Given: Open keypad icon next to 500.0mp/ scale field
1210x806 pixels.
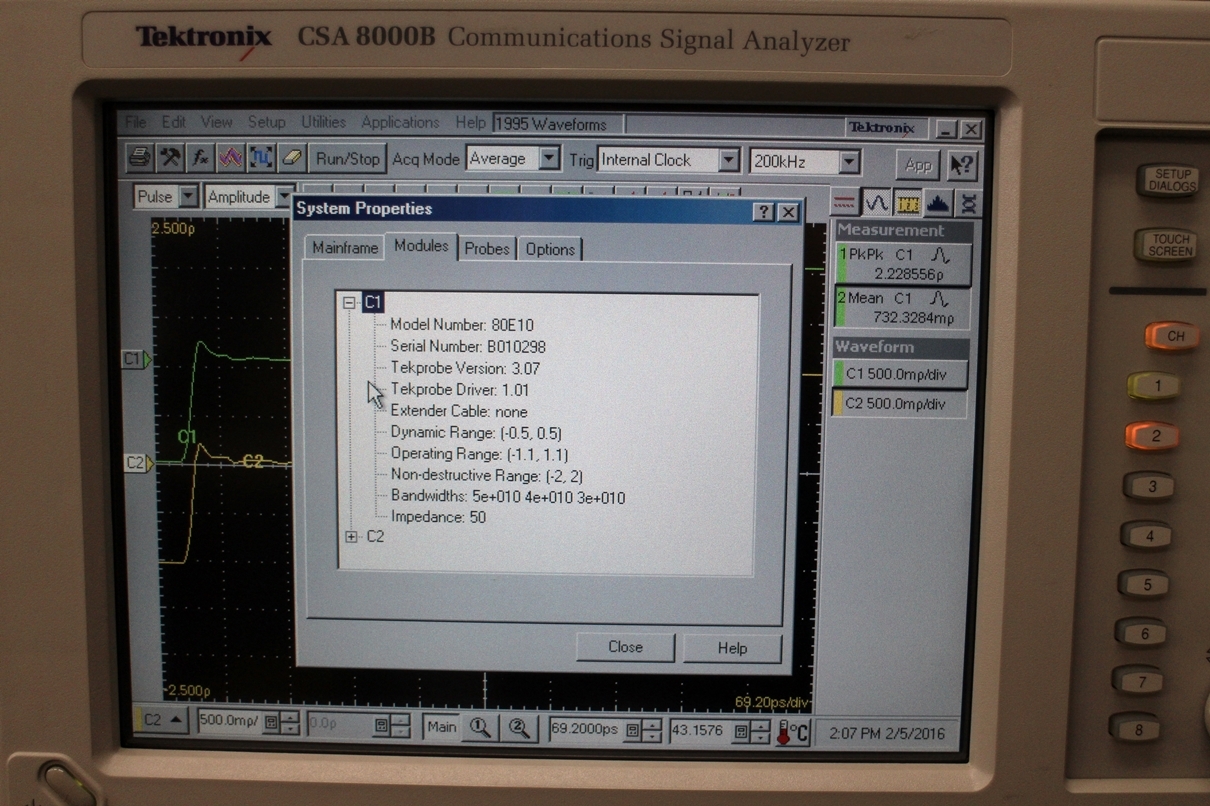Looking at the screenshot, I should click(270, 723).
